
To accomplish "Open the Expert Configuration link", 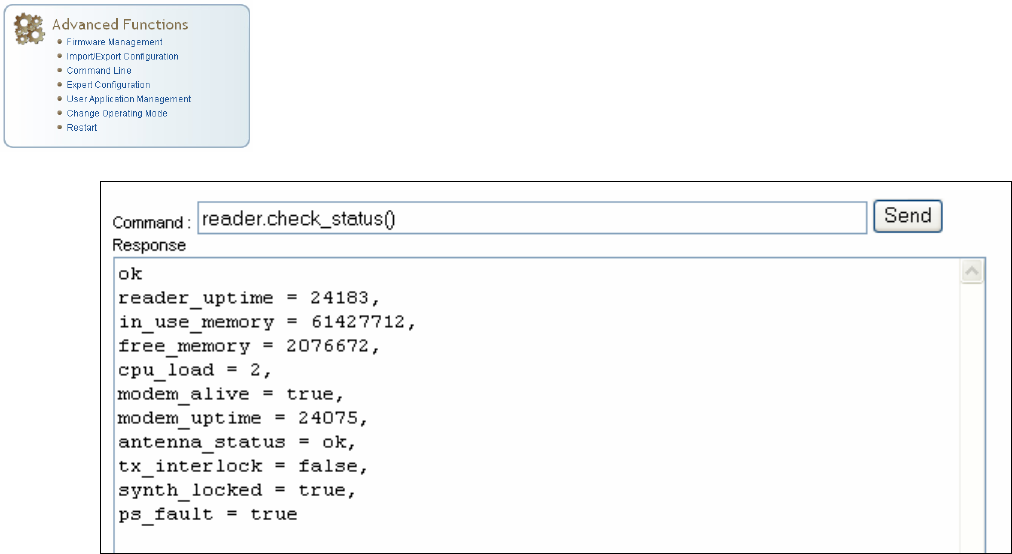I will point(108,85).
